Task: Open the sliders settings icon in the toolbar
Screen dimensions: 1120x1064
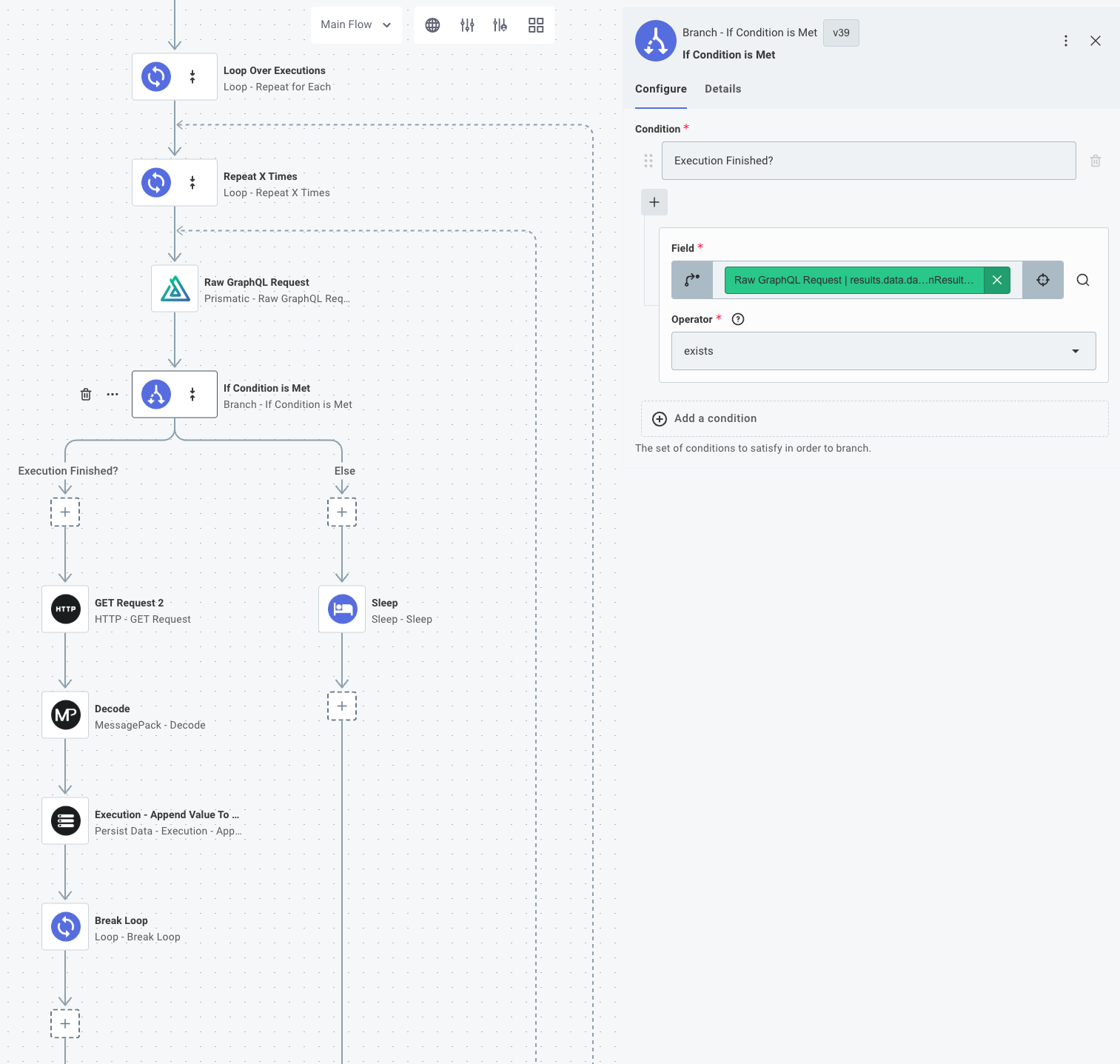Action: coord(467,25)
